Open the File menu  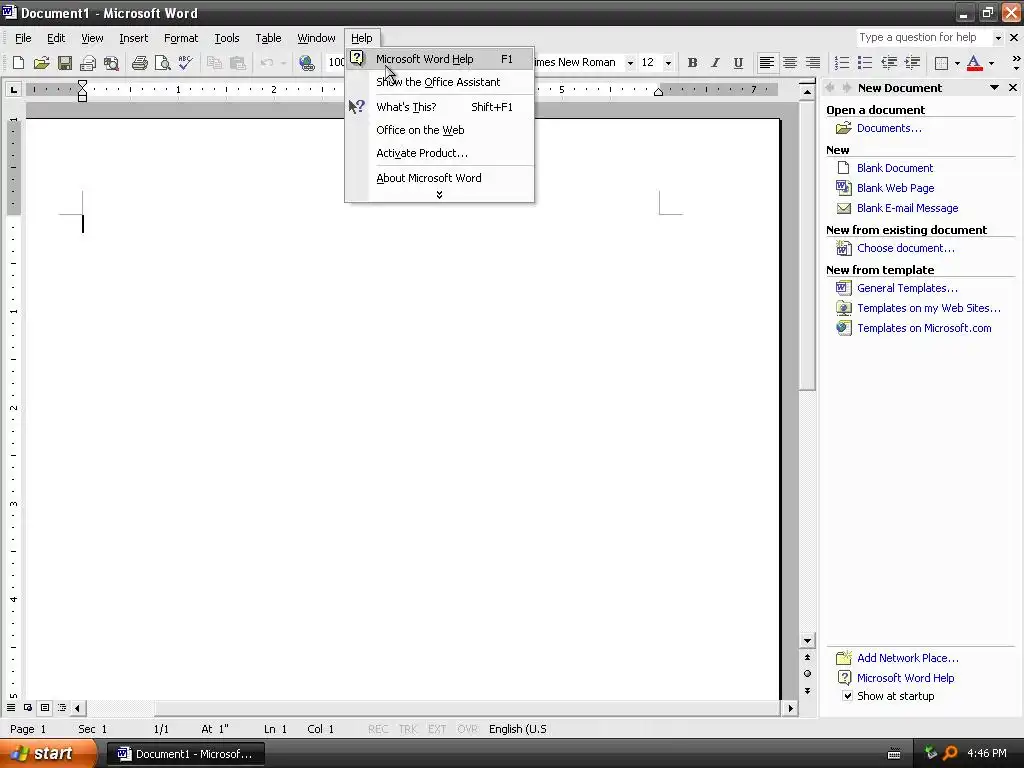tap(23, 38)
